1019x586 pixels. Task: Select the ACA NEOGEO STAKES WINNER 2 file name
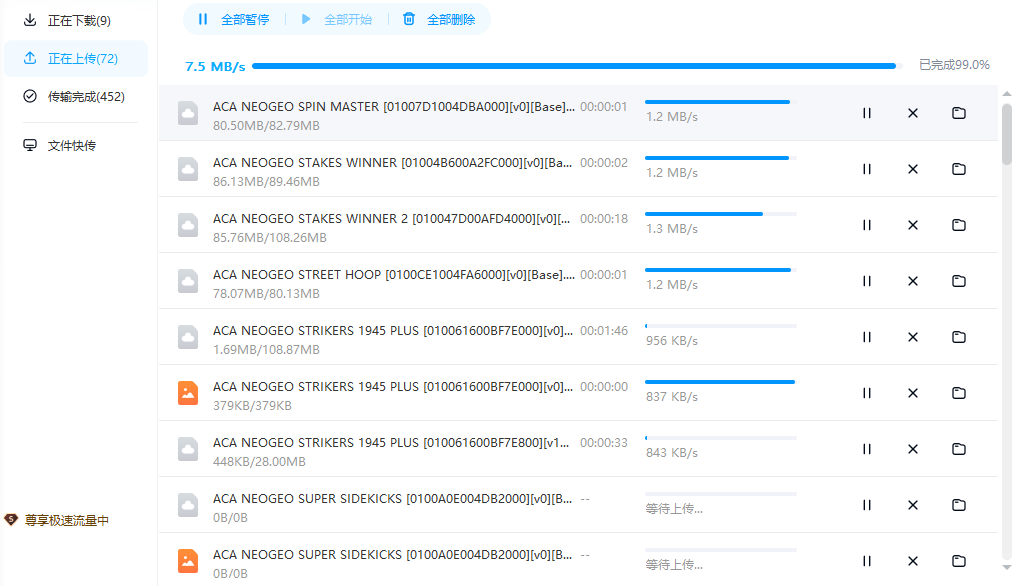tap(391, 218)
